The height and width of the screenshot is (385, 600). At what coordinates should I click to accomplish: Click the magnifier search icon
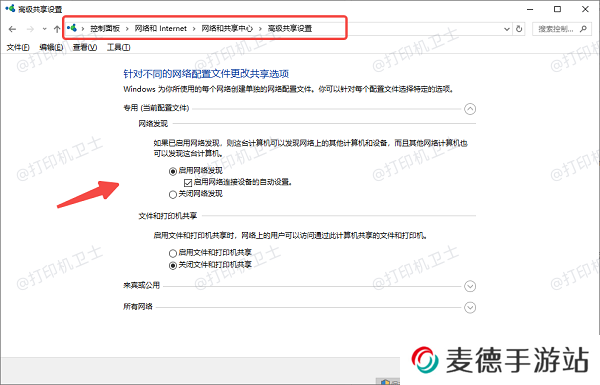tap(583, 29)
